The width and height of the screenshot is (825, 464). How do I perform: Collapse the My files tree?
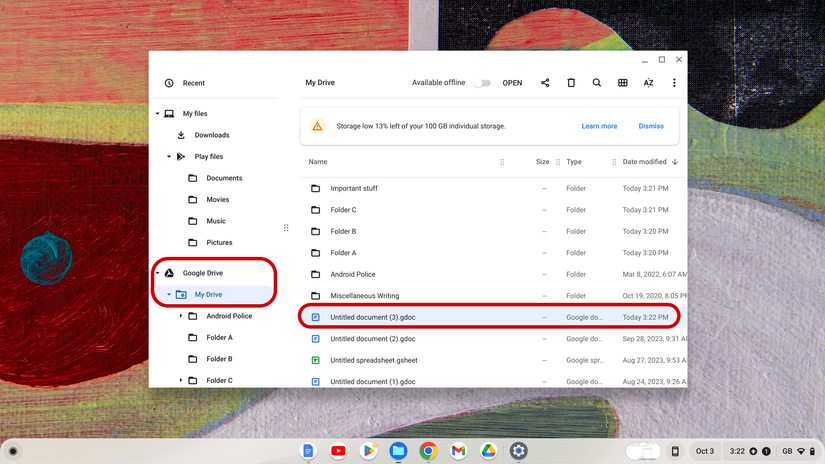click(x=158, y=114)
